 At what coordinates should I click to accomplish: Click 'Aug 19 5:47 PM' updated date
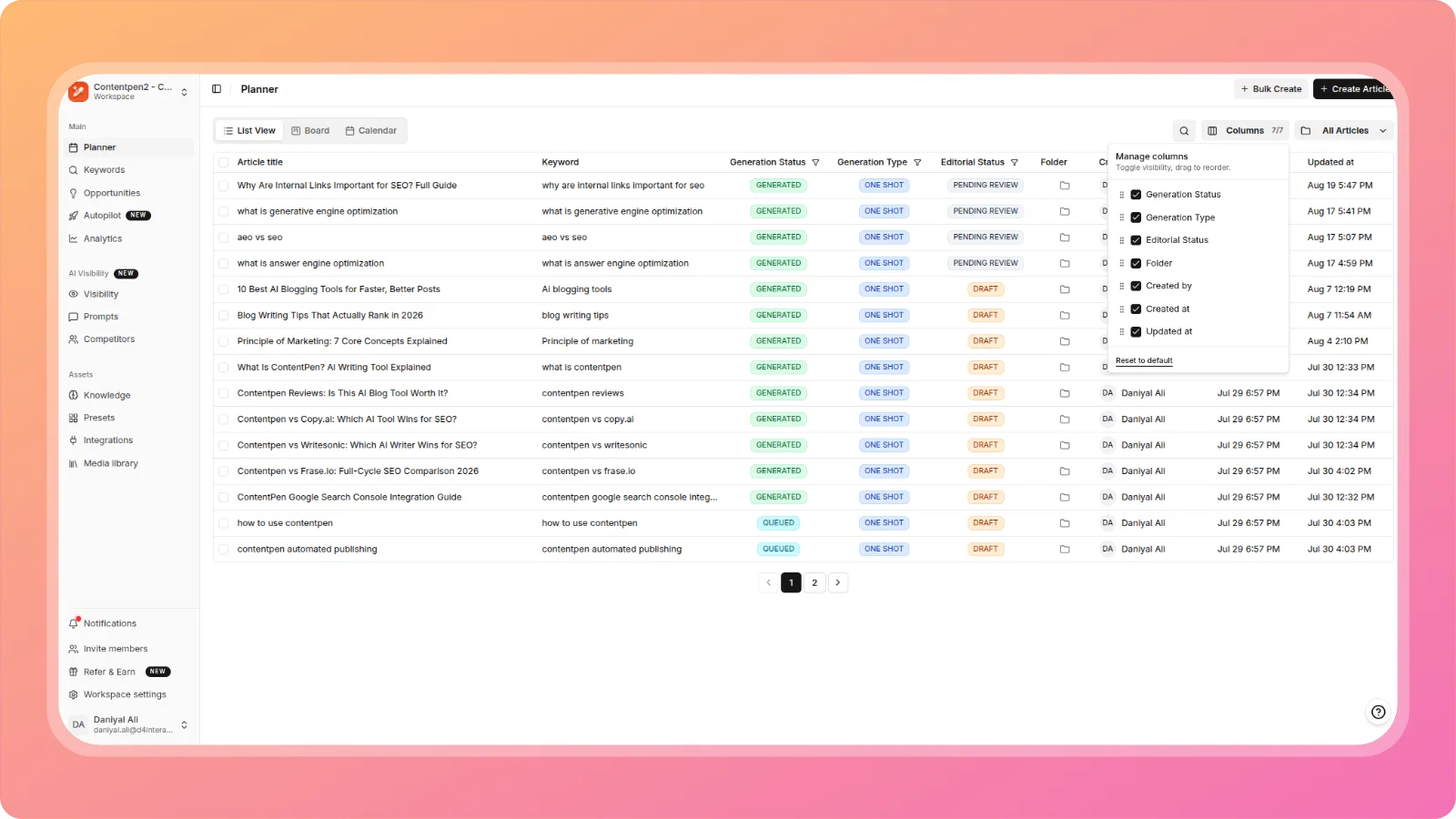tap(1340, 186)
